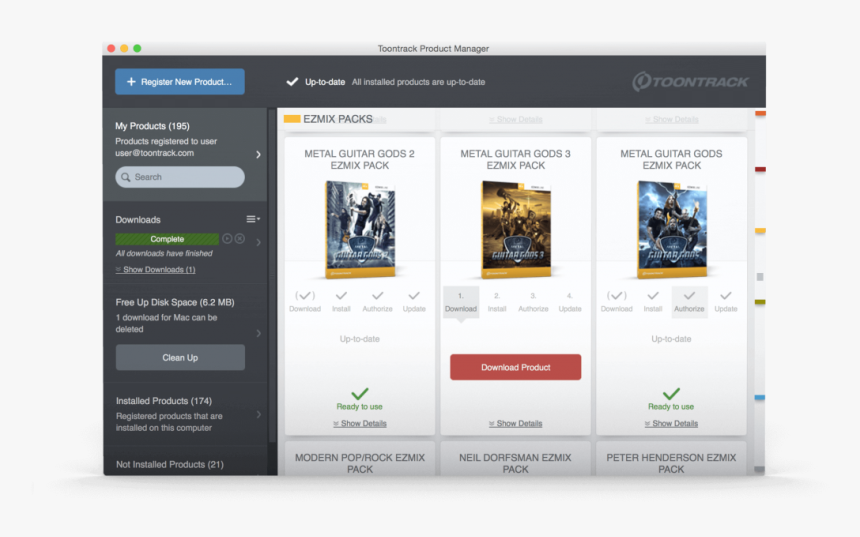
Task: Open Show Downloads (1) link
Action: click(155, 269)
